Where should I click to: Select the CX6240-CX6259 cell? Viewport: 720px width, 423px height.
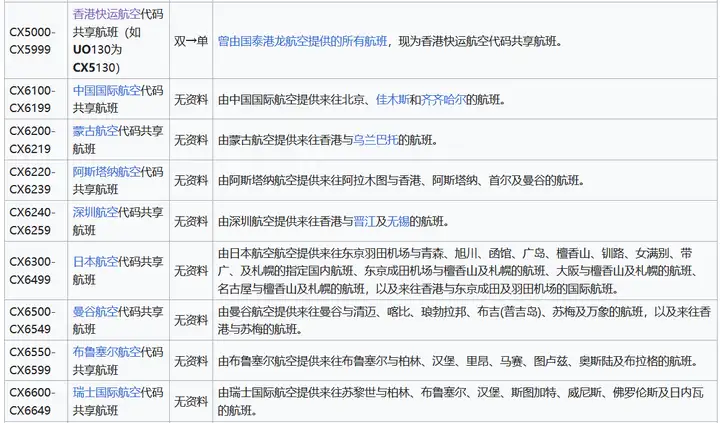point(36,221)
